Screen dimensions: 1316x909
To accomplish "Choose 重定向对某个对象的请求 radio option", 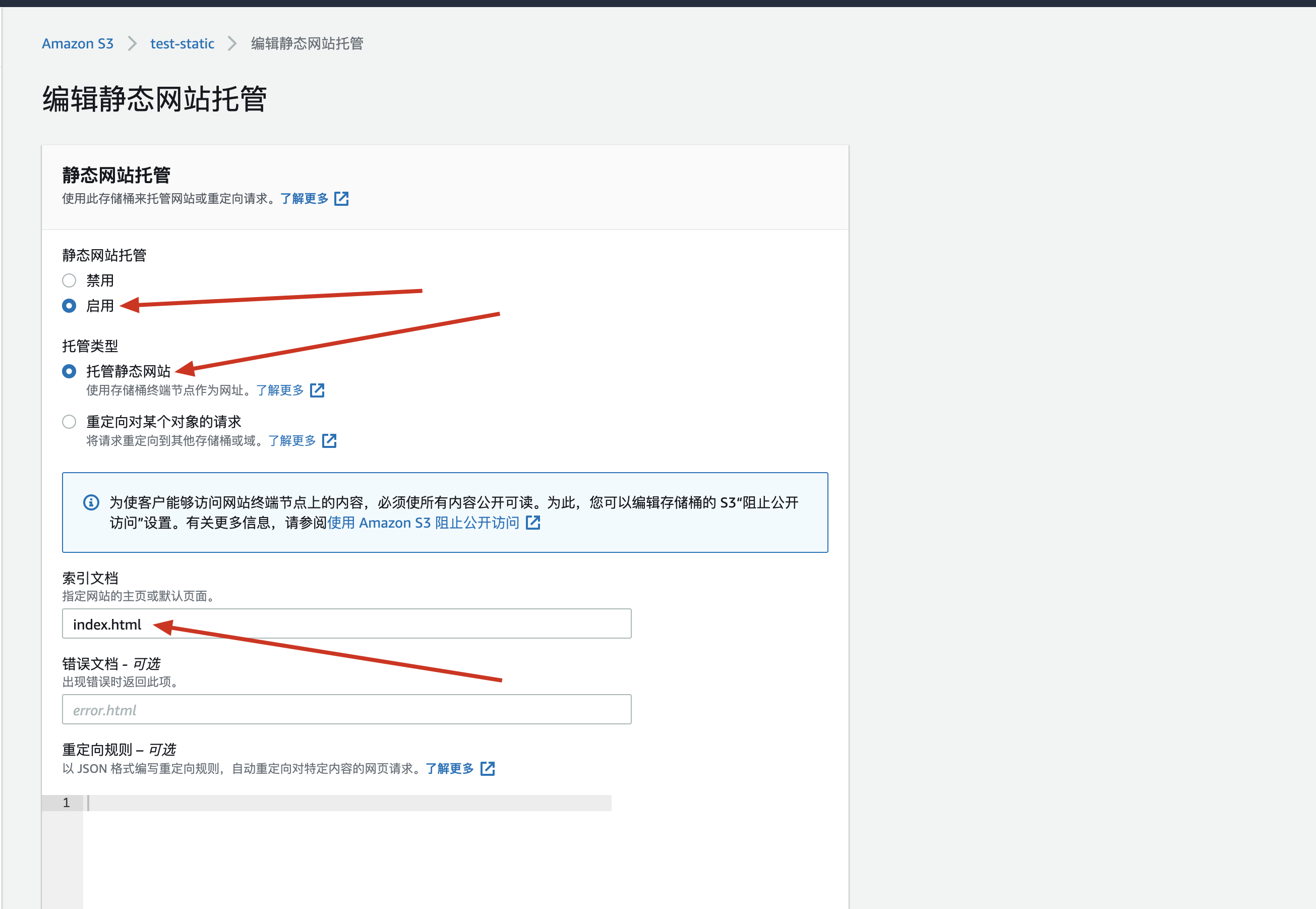I will [69, 422].
